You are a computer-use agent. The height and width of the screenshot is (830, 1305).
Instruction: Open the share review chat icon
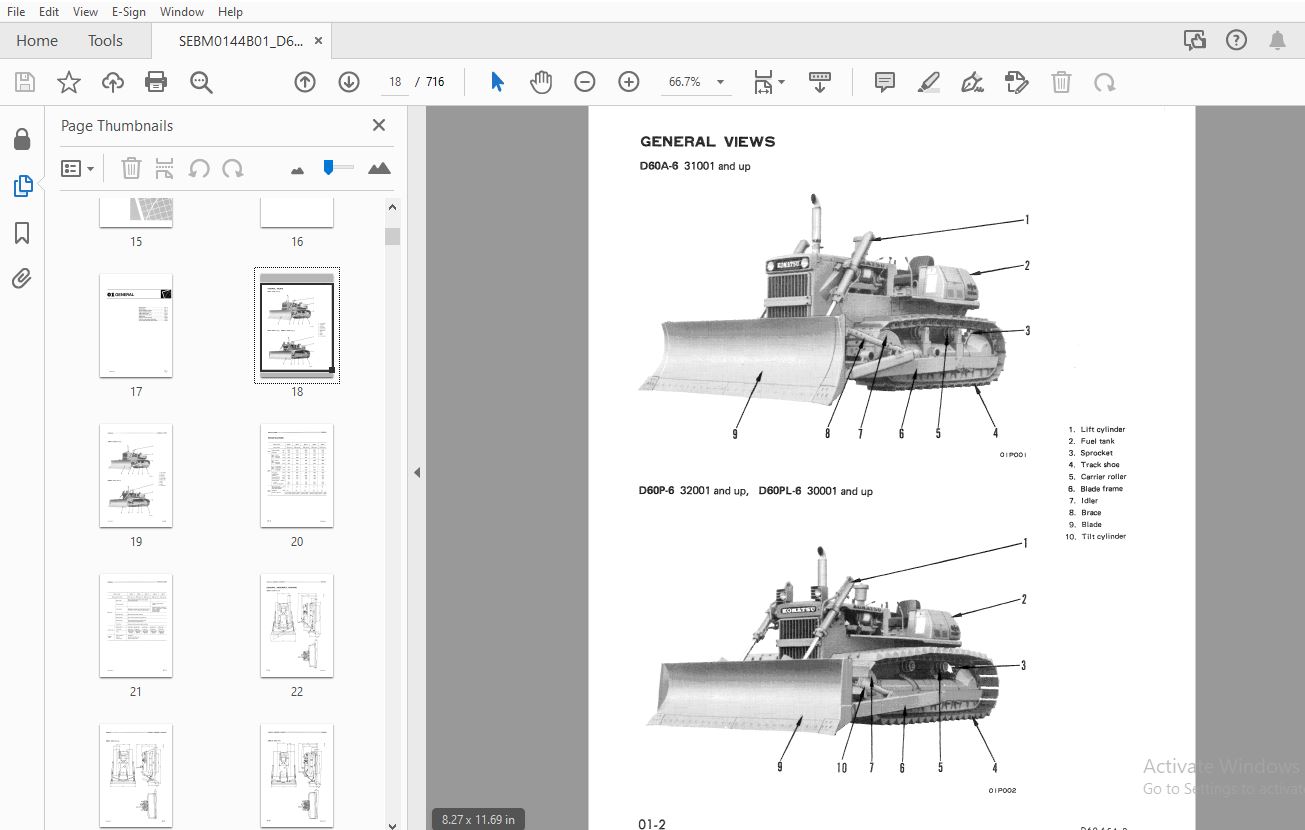click(1195, 41)
